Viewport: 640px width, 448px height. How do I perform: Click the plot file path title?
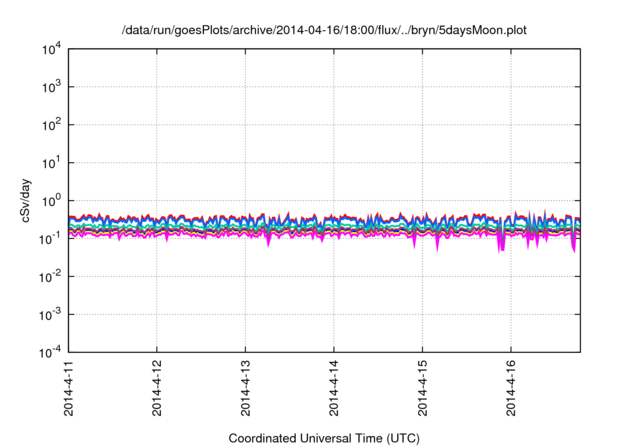(324, 30)
